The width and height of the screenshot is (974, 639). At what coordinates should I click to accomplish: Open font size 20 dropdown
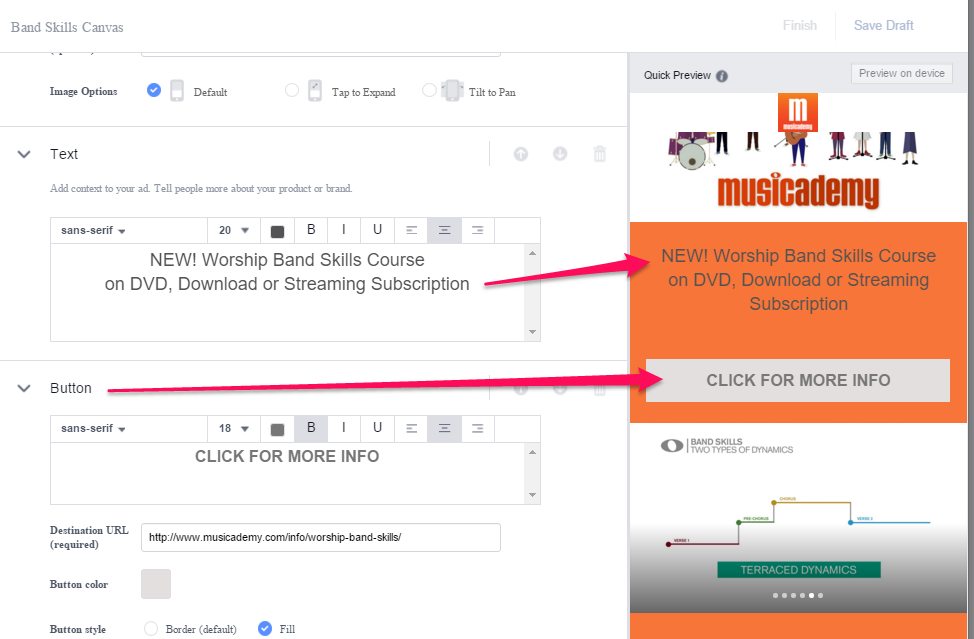tap(234, 230)
